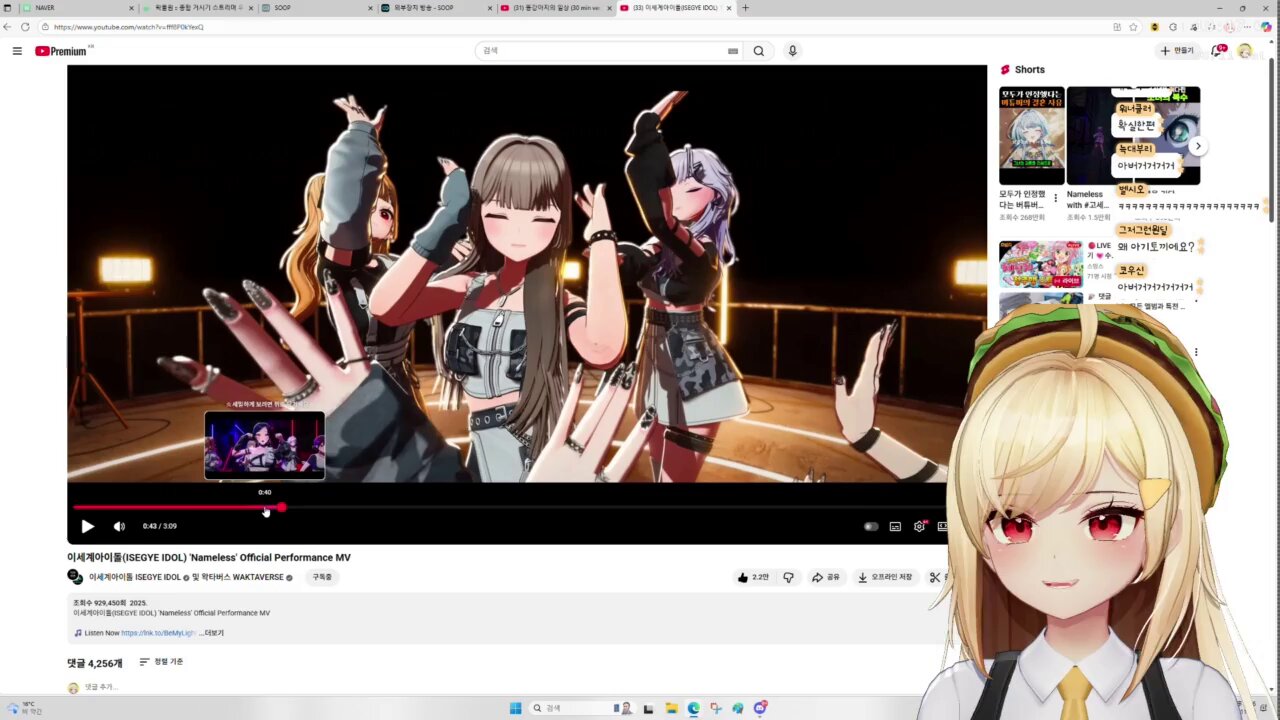Bookmark this page with the star

(x=1133, y=27)
